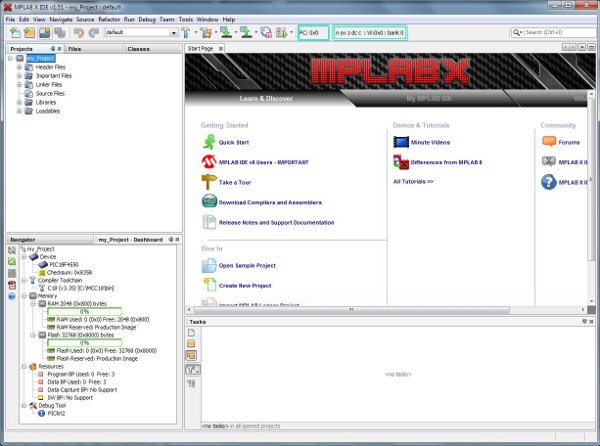Image resolution: width=600 pixels, height=446 pixels.
Task: Collapse the Memory node in Dashboard
Action: coord(24,296)
